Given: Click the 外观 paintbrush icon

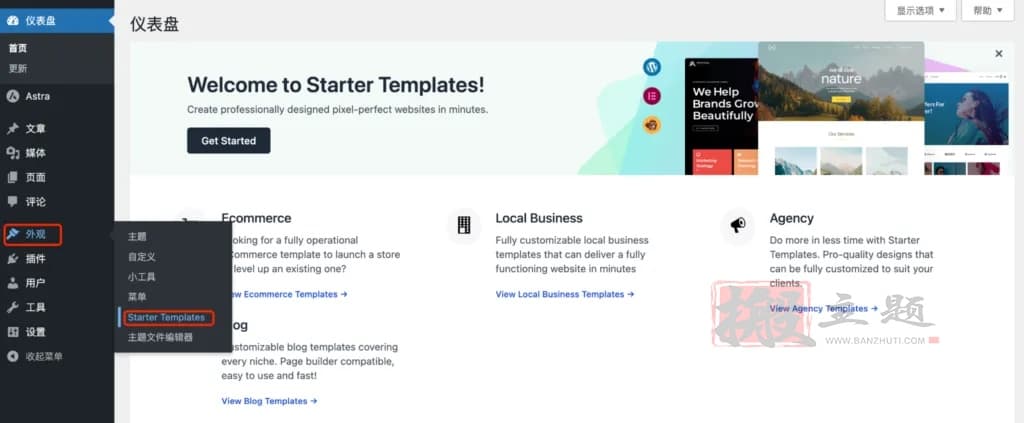Looking at the screenshot, I should (x=12, y=234).
